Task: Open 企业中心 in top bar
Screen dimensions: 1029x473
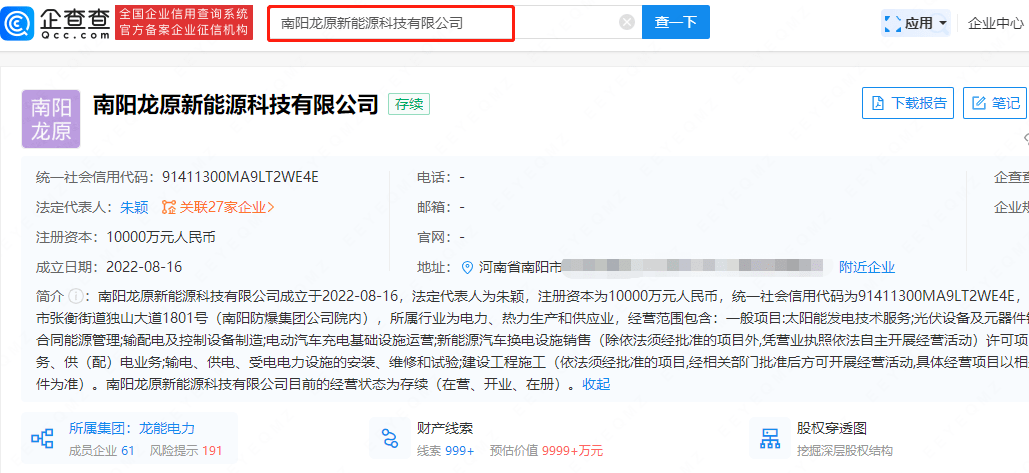Action: click(x=996, y=24)
